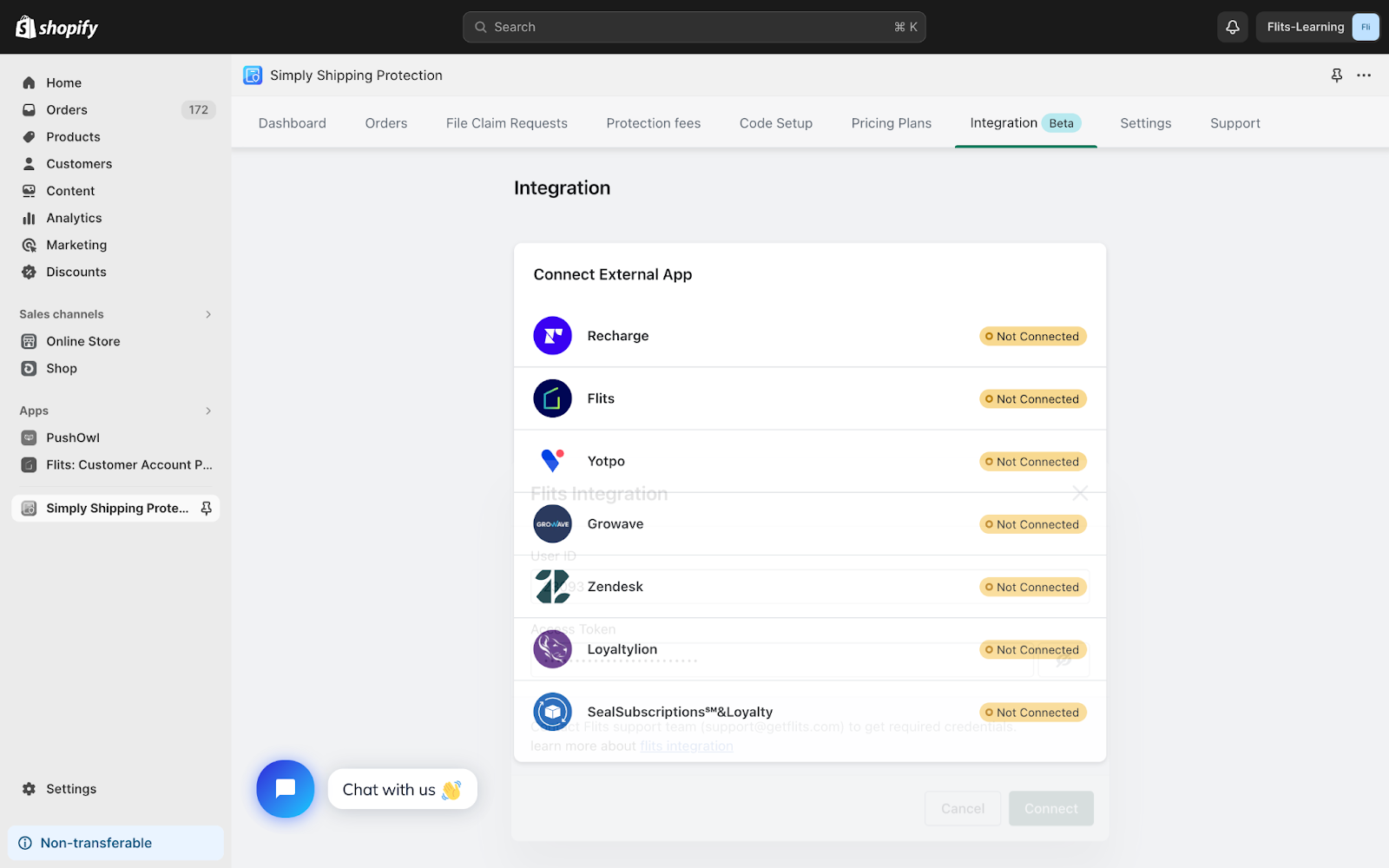This screenshot has height=868, width=1389.
Task: Open the Support tab
Action: (x=1235, y=123)
